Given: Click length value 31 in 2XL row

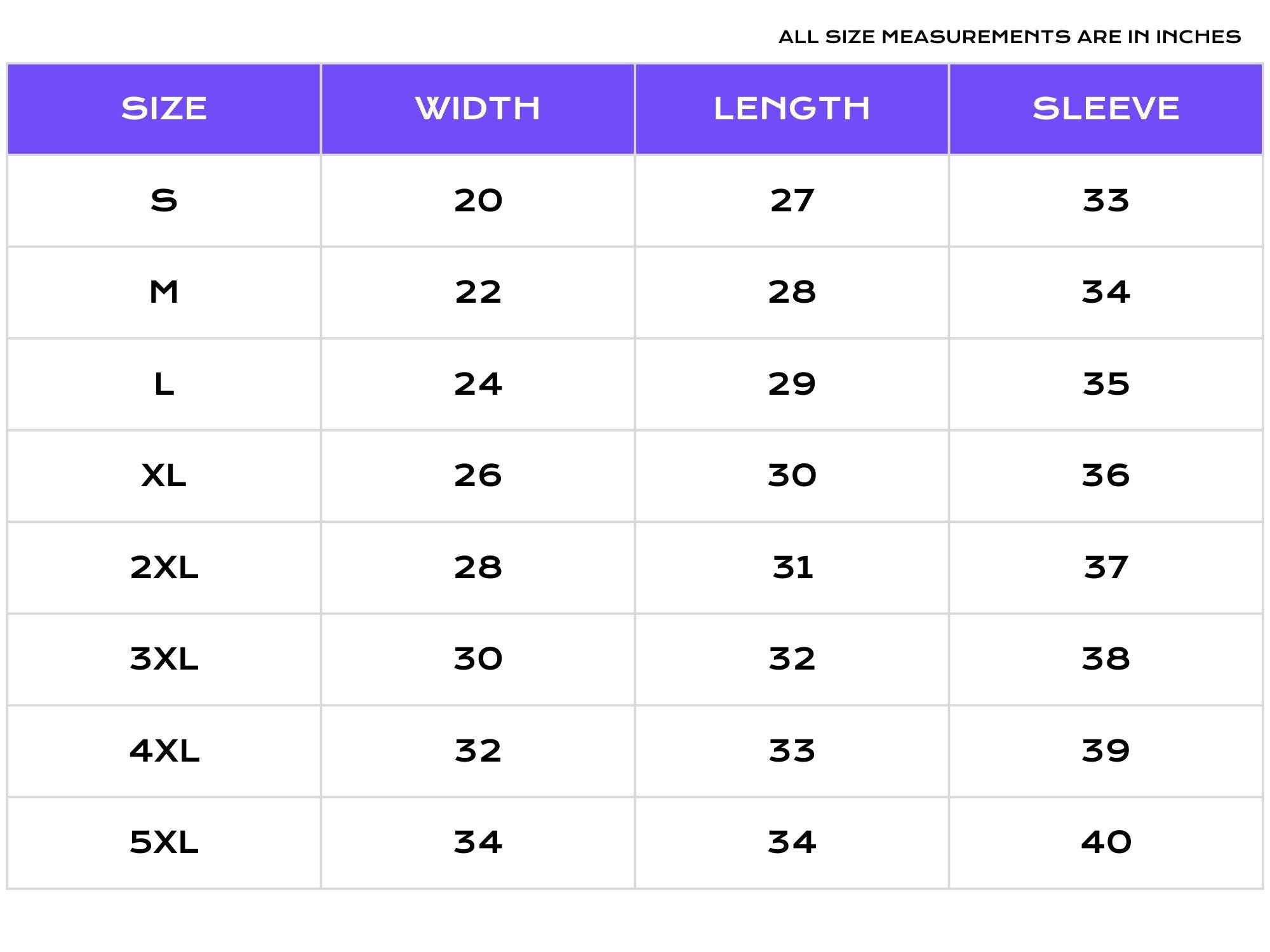Looking at the screenshot, I should pyautogui.click(x=792, y=567).
